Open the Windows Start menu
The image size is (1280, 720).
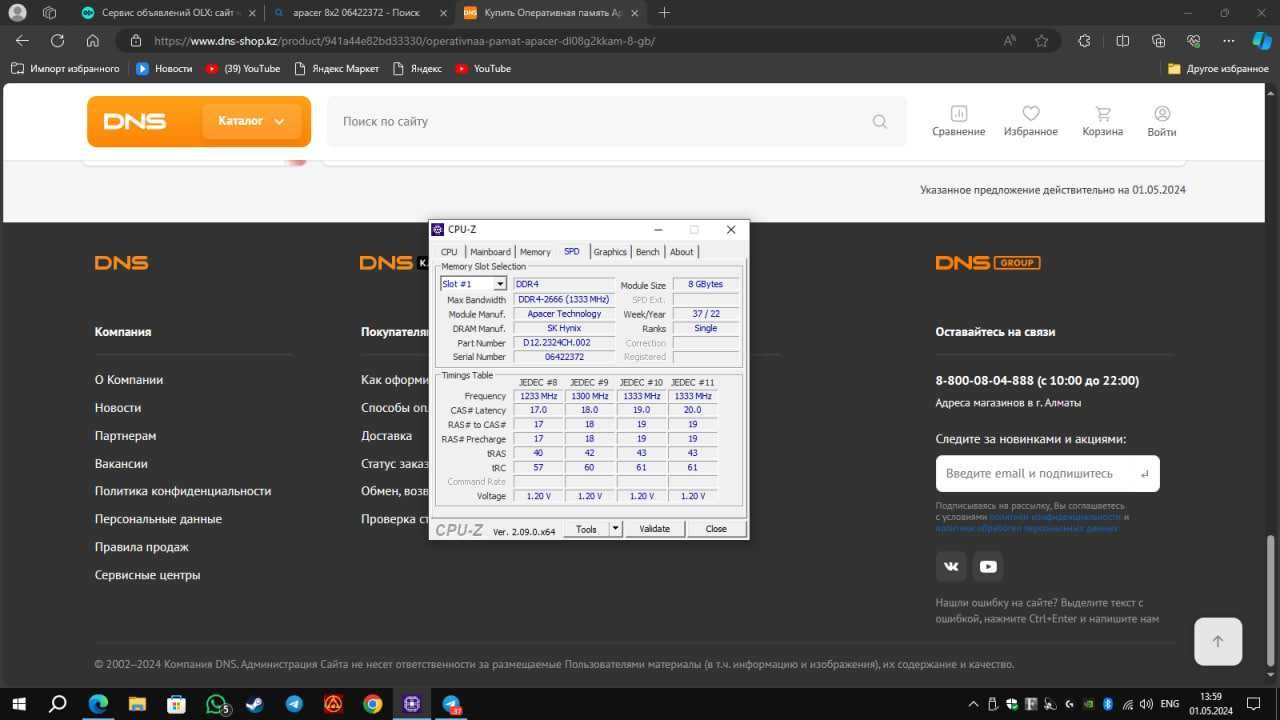[19, 704]
